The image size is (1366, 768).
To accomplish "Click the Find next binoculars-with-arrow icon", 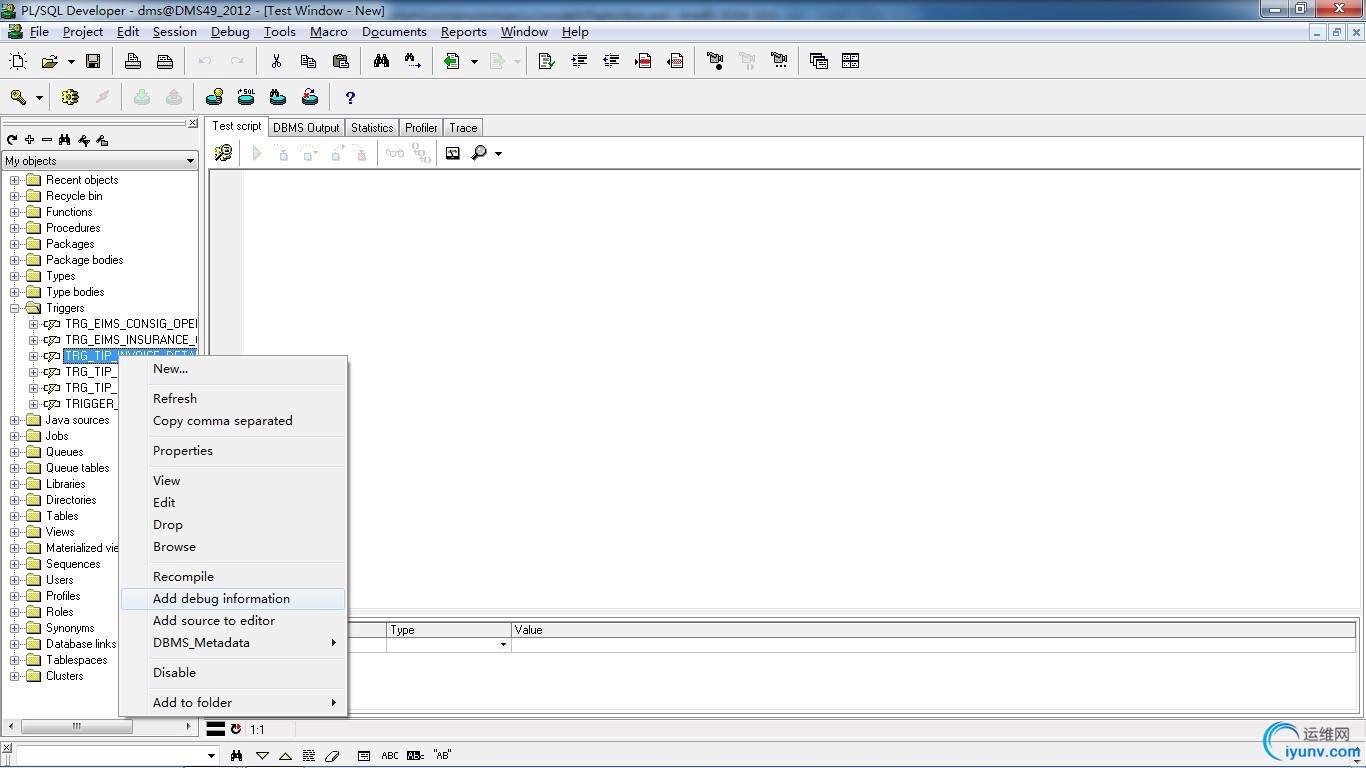I will [413, 61].
